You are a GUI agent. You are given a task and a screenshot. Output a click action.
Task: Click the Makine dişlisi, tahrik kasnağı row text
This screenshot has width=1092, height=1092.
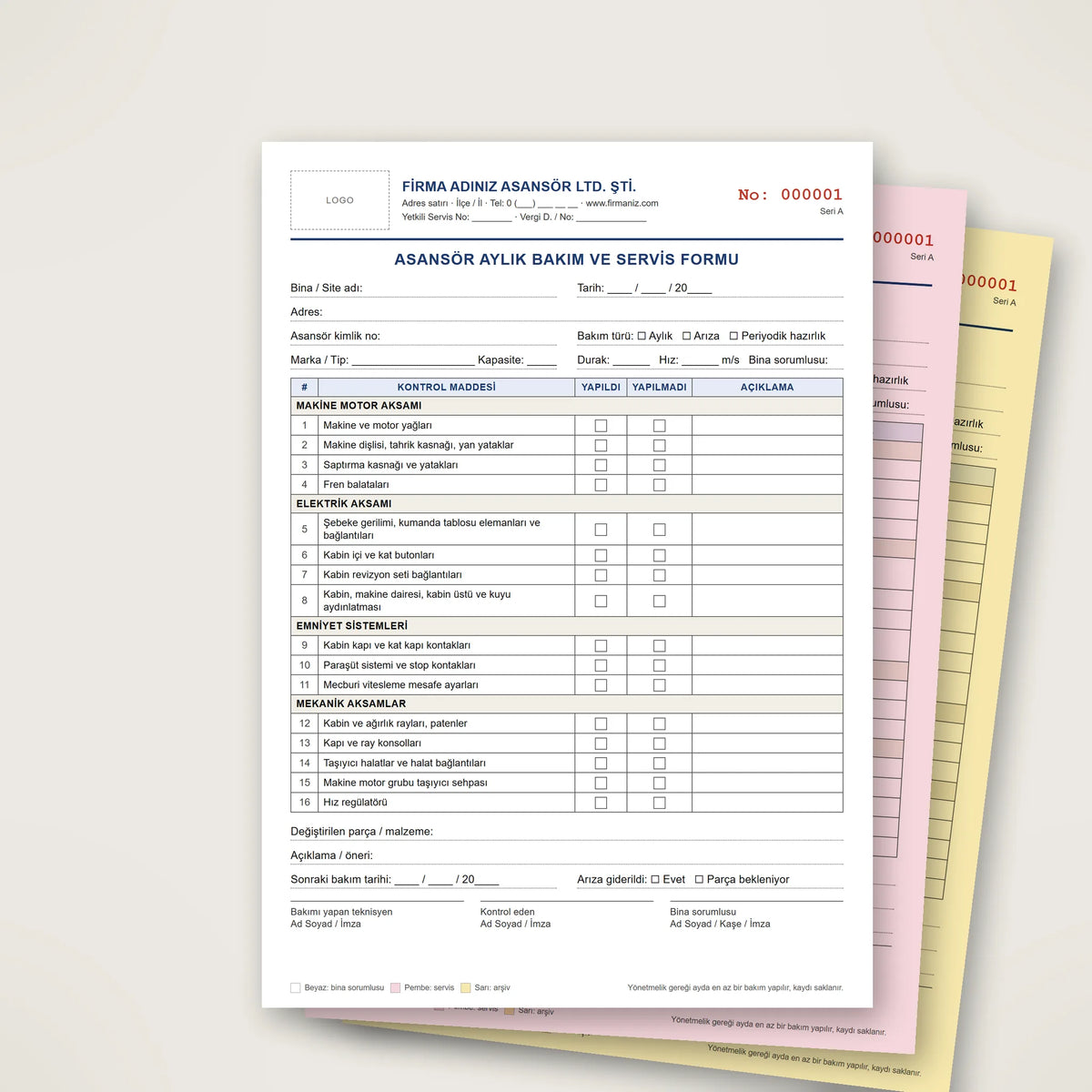[x=419, y=445]
